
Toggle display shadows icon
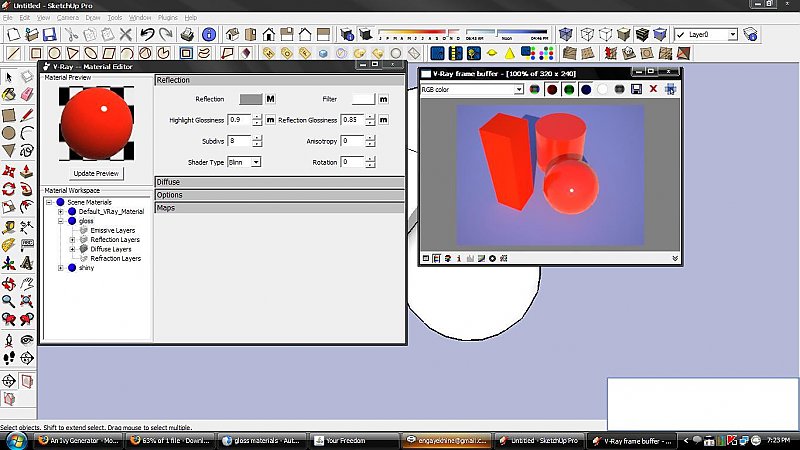pyautogui.click(x=365, y=35)
